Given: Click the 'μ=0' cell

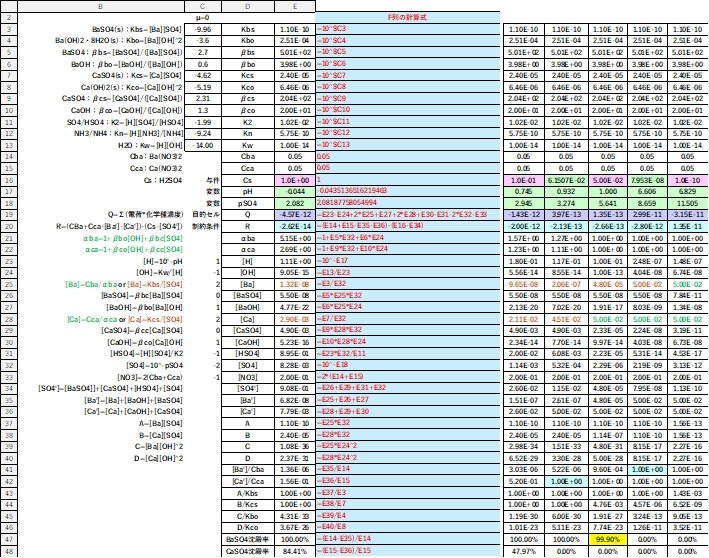Looking at the screenshot, I should (203, 18).
